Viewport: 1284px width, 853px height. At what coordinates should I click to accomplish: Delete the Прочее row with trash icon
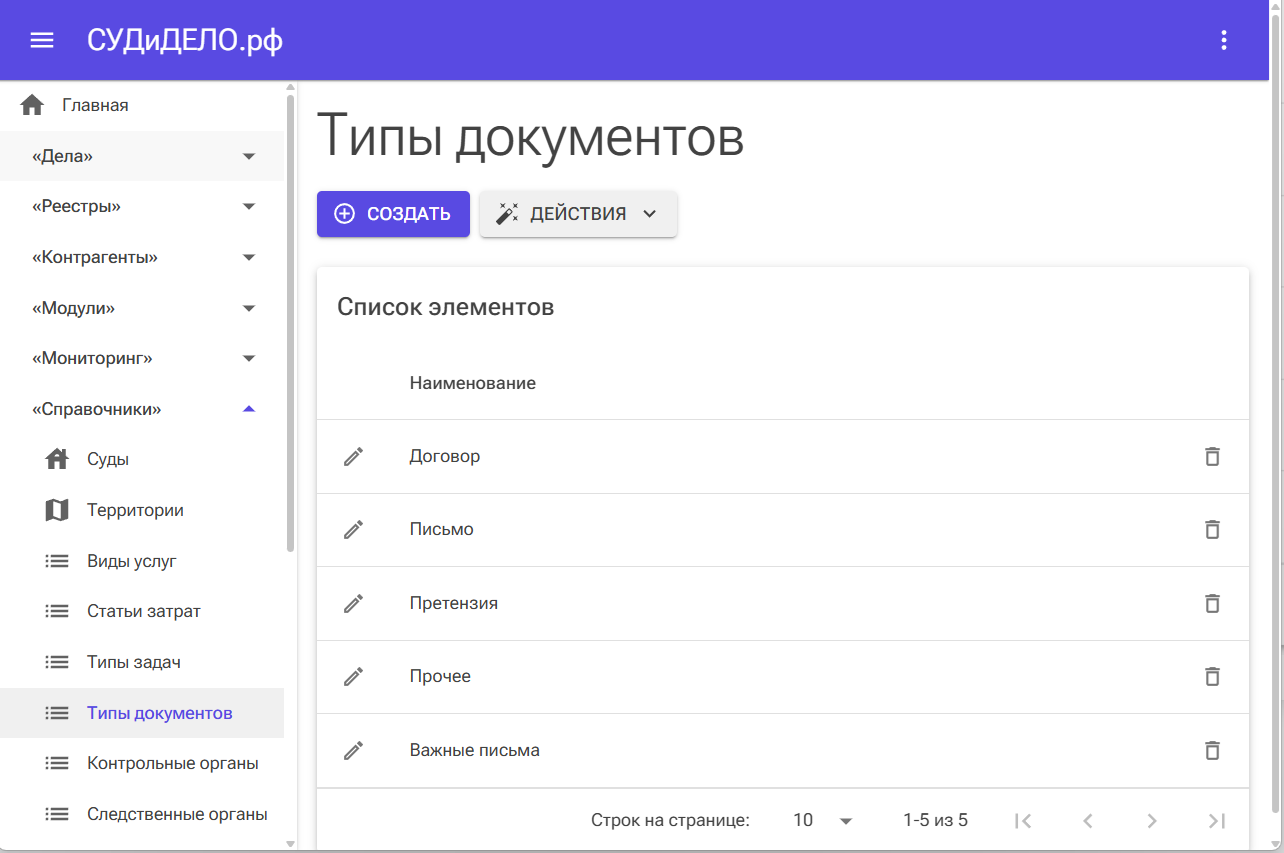pyautogui.click(x=1212, y=677)
